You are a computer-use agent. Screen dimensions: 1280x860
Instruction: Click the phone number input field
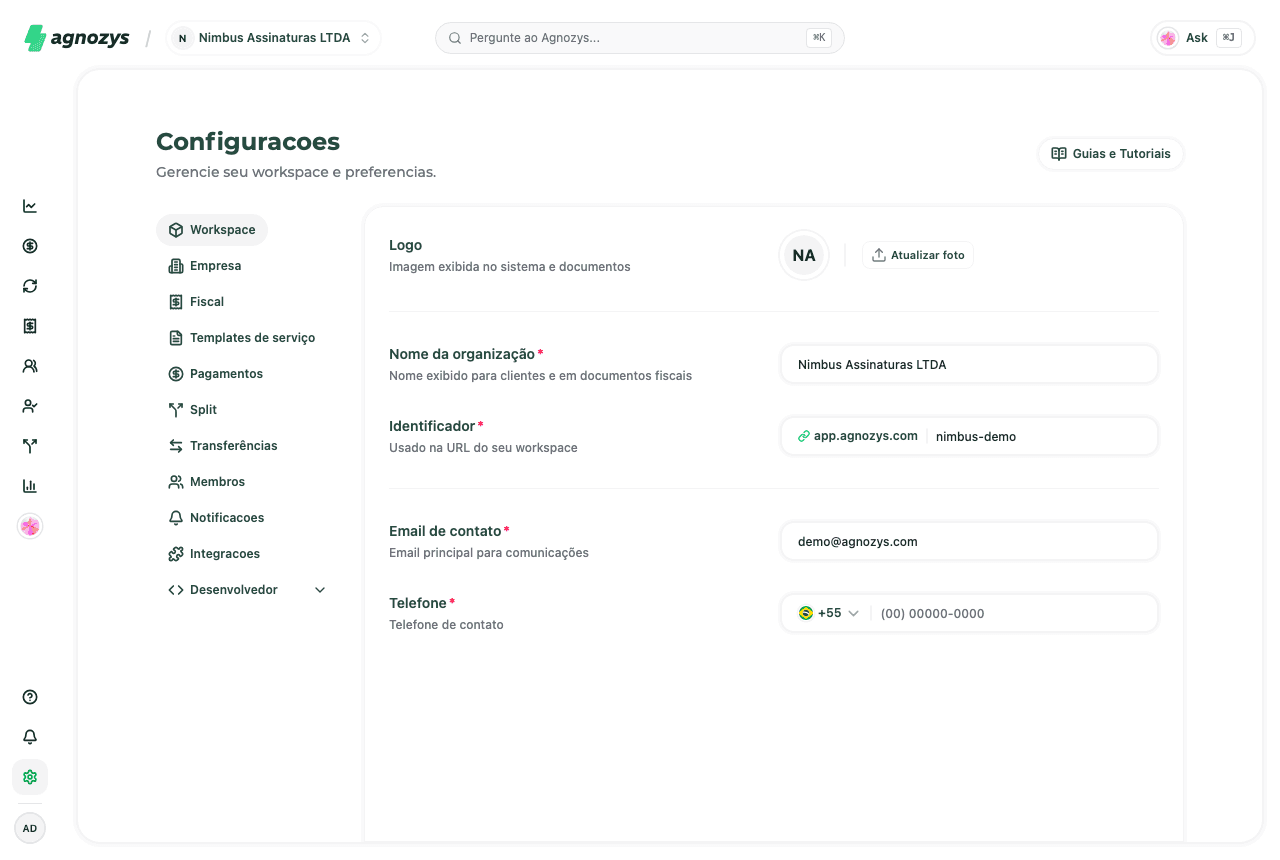click(1014, 614)
